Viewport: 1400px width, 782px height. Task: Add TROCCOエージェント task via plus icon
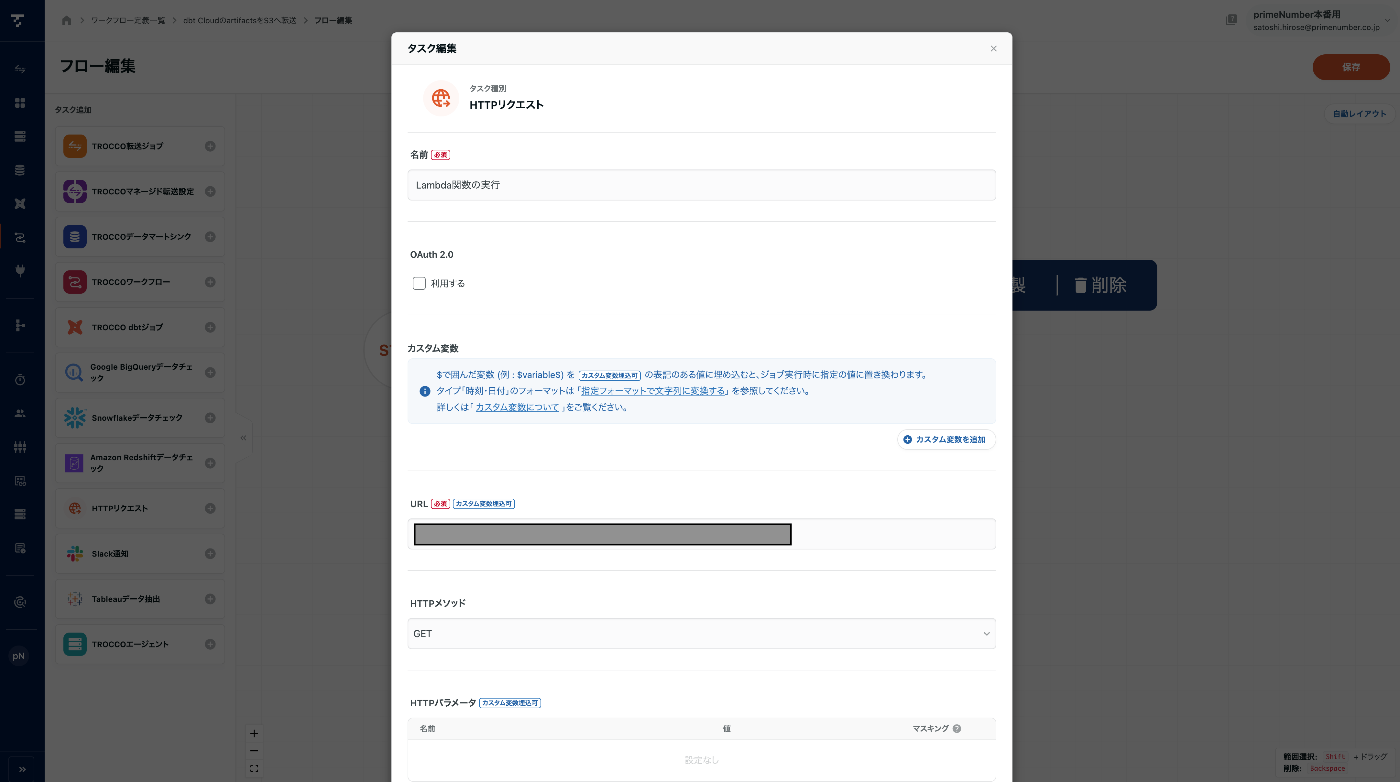click(210, 644)
